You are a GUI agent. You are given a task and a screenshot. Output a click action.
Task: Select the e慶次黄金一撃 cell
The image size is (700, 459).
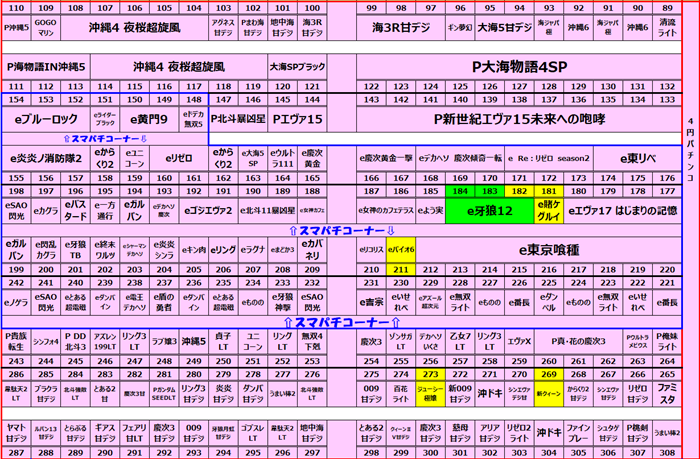click(386, 159)
